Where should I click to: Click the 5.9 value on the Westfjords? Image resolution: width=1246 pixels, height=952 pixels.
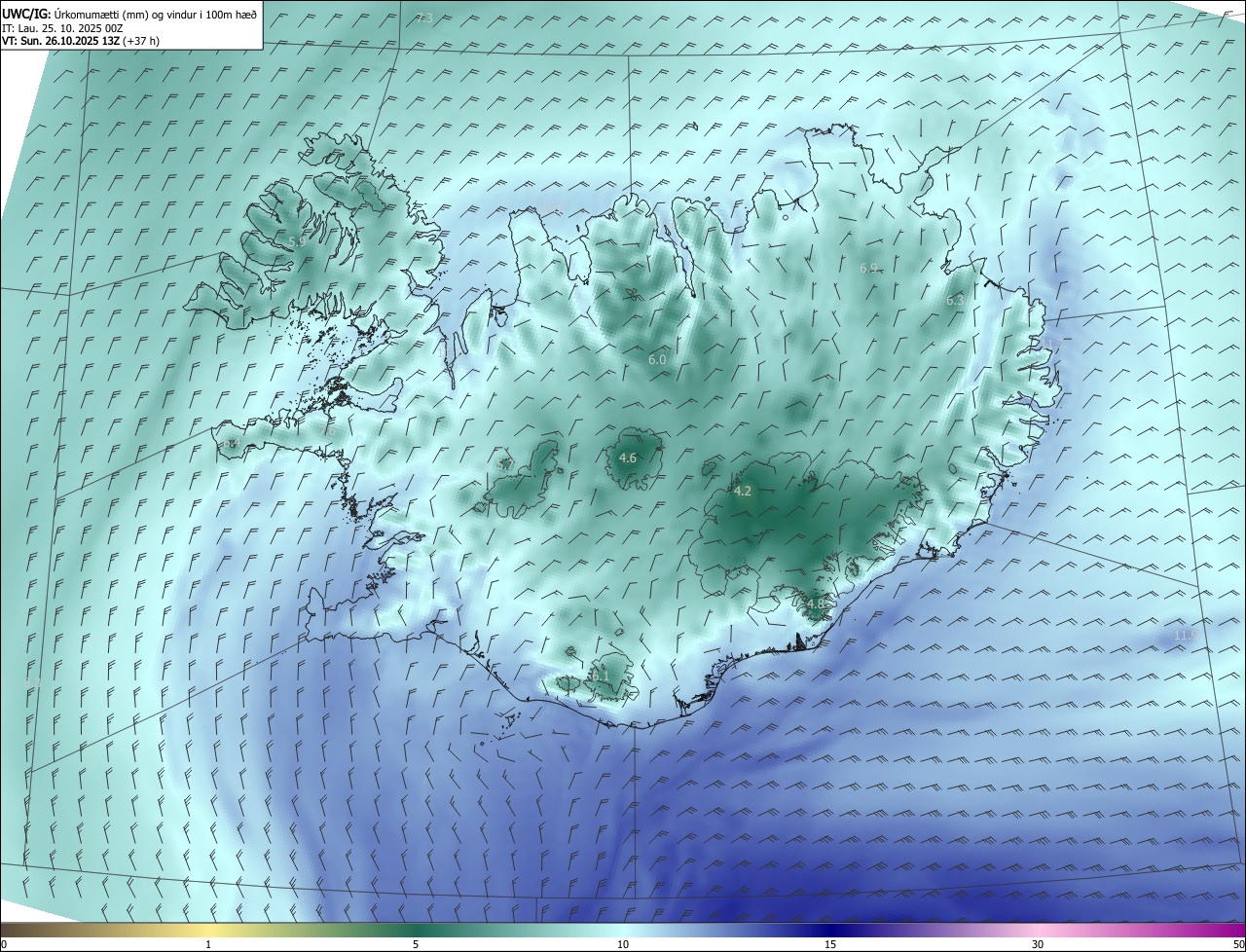[298, 240]
